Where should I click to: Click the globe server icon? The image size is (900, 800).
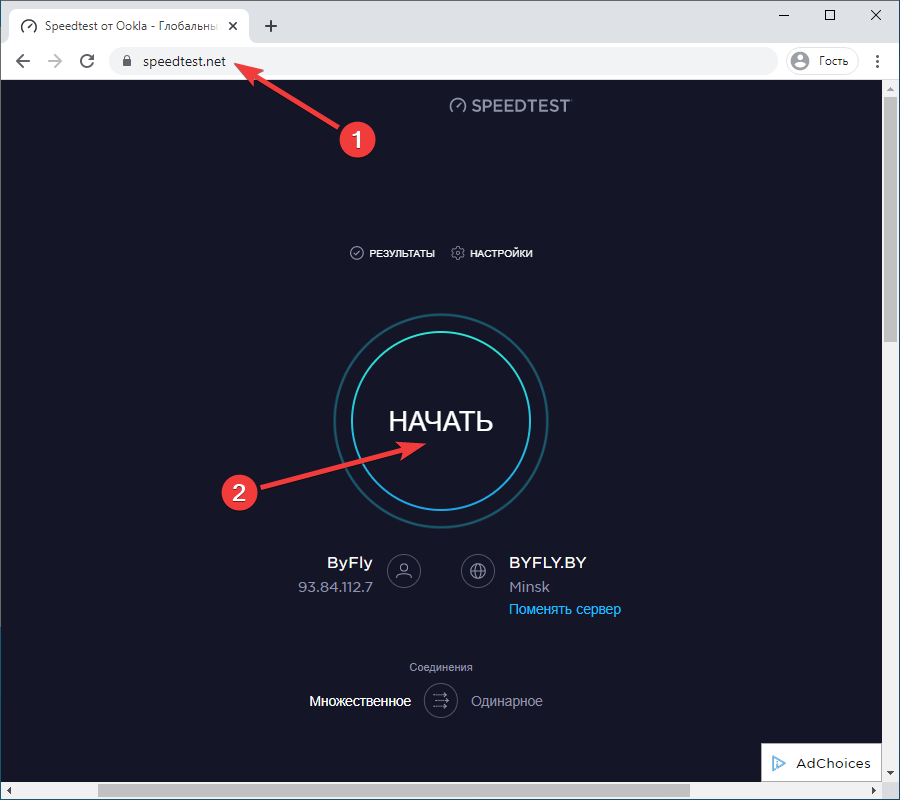pyautogui.click(x=478, y=571)
